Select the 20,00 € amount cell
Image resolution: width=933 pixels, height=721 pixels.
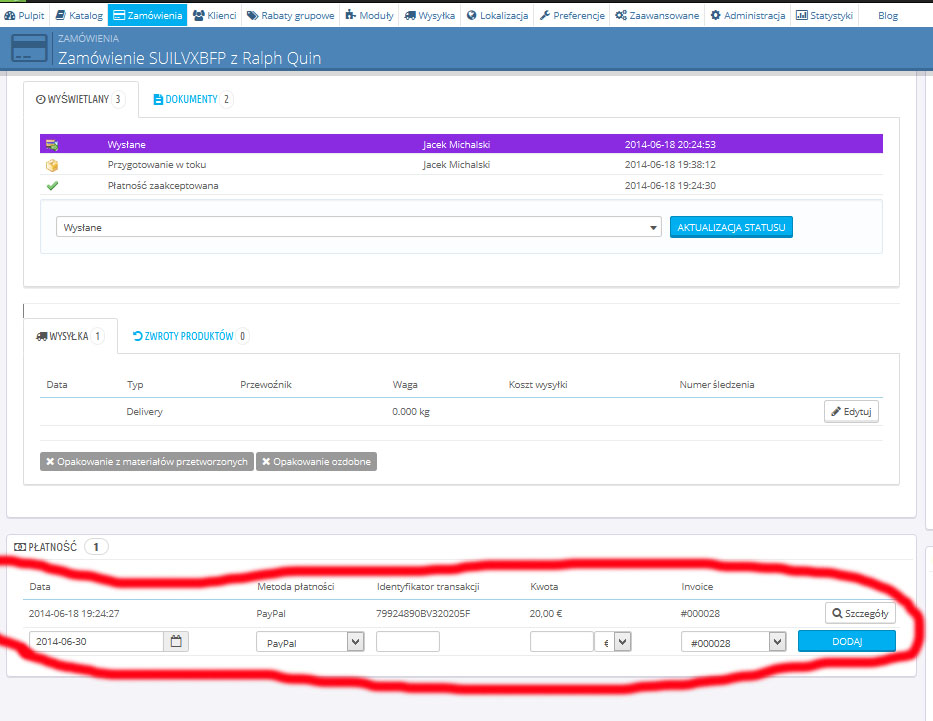coord(546,613)
